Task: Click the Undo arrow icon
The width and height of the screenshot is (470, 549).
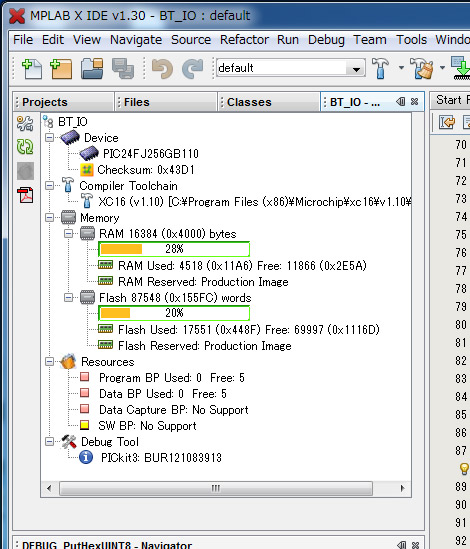Action: (162, 69)
